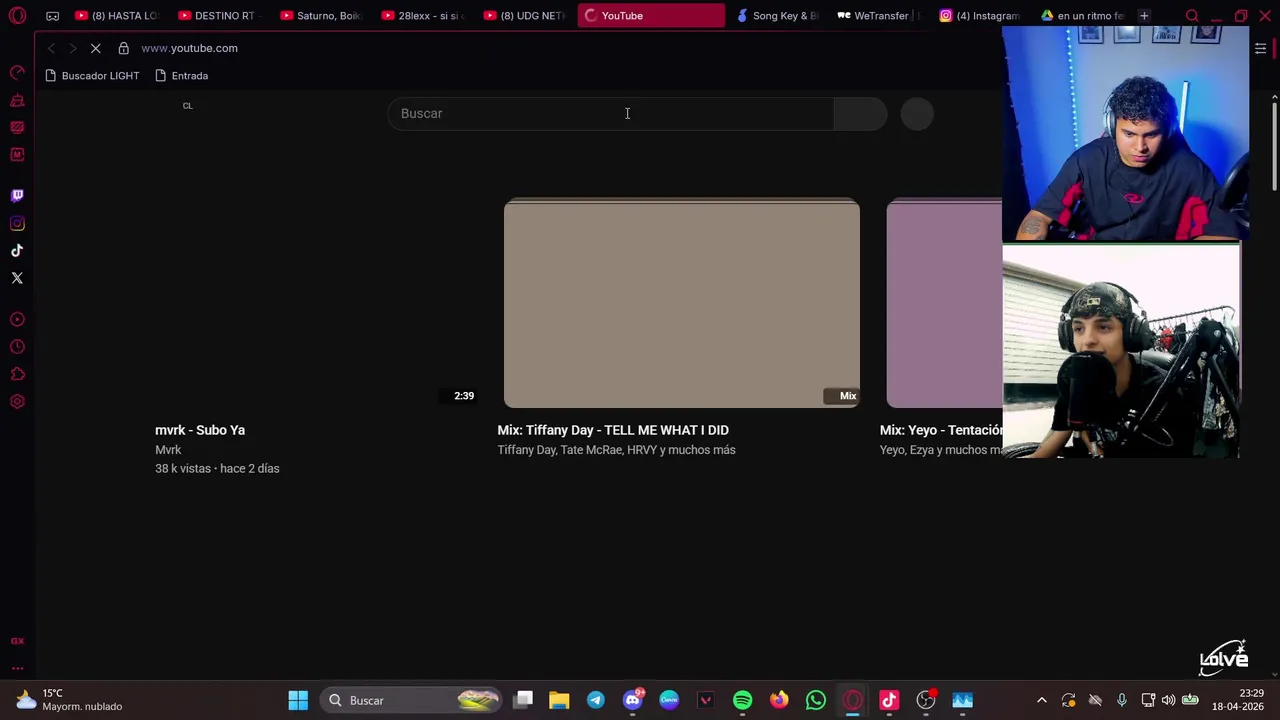Open Mvrk channel name link

tap(168, 450)
